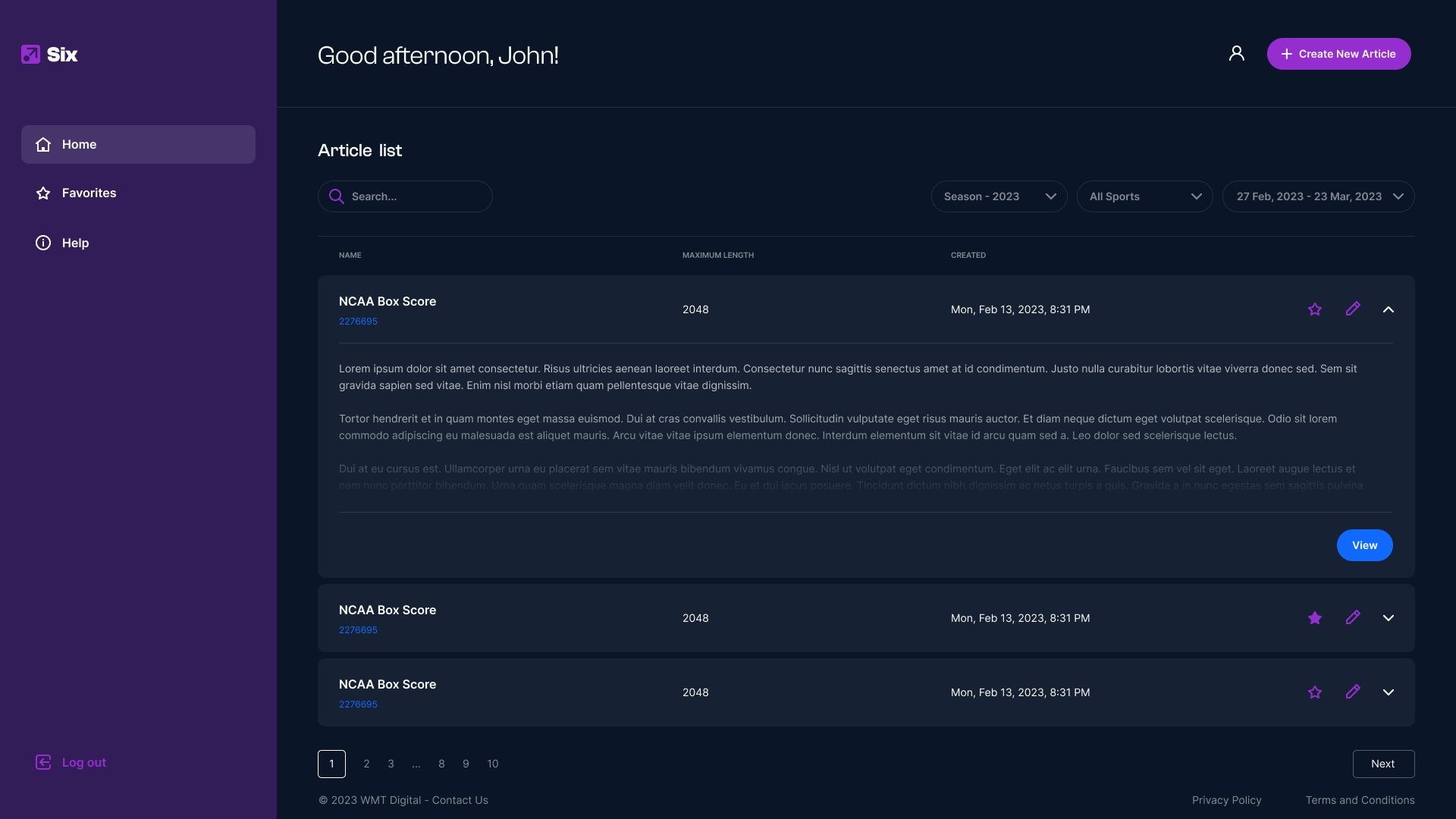Open the user profile icon
The width and height of the screenshot is (1456, 819).
click(1236, 53)
